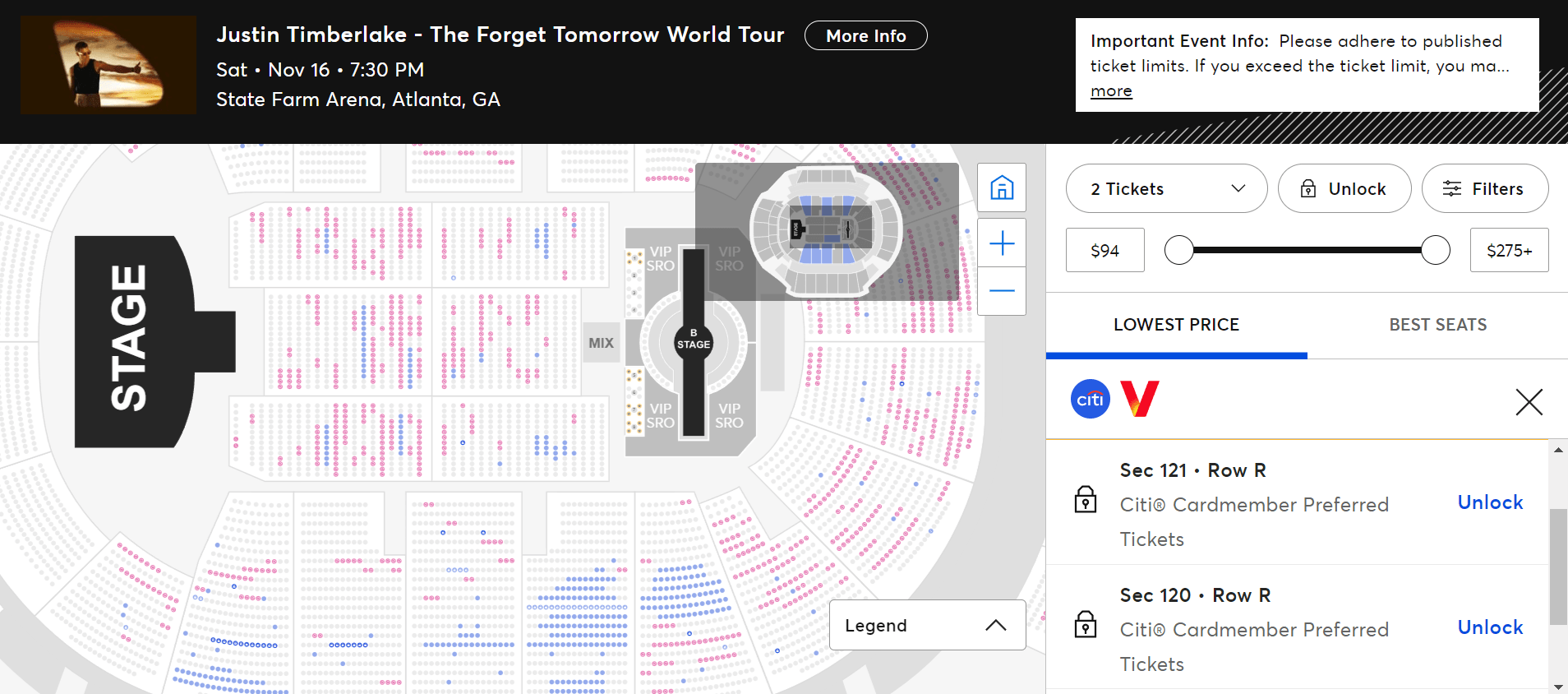Expand the Legend panel
This screenshot has height=694, width=1568.
pyautogui.click(x=927, y=625)
